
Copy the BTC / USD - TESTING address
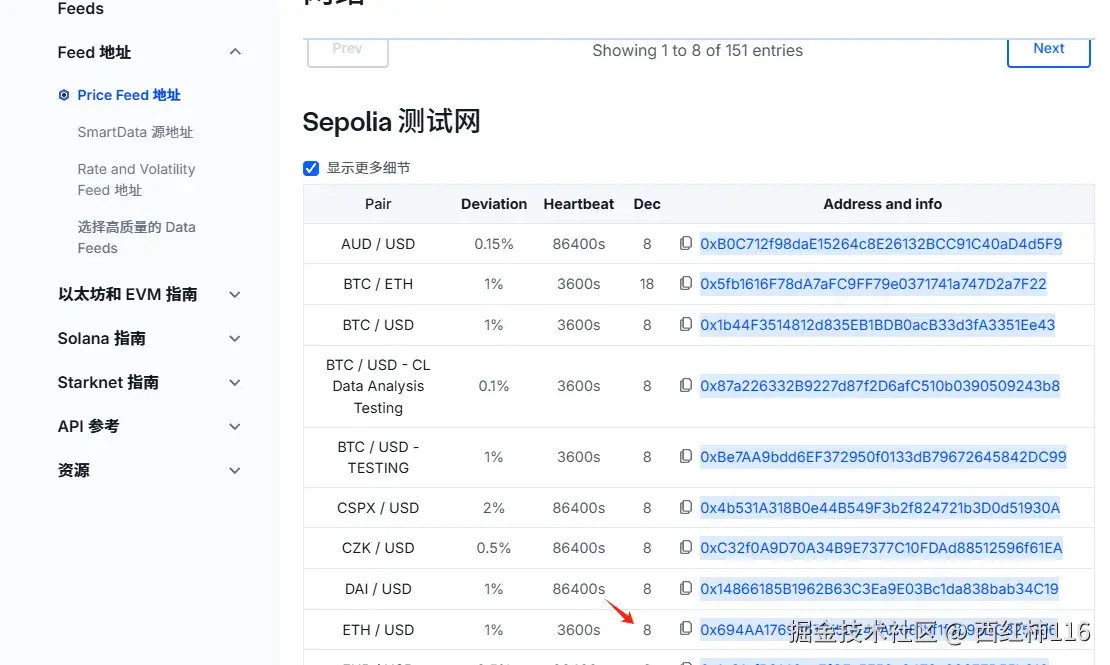pyautogui.click(x=686, y=457)
